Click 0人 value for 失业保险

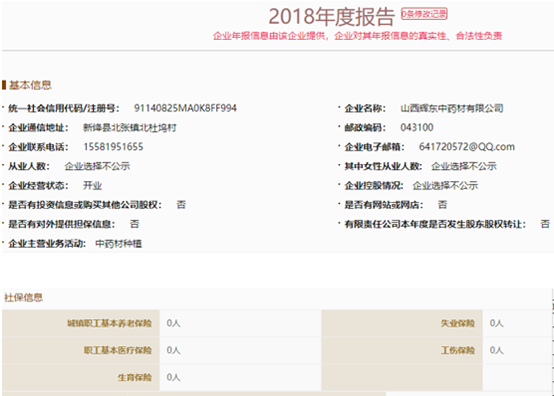click(x=496, y=323)
